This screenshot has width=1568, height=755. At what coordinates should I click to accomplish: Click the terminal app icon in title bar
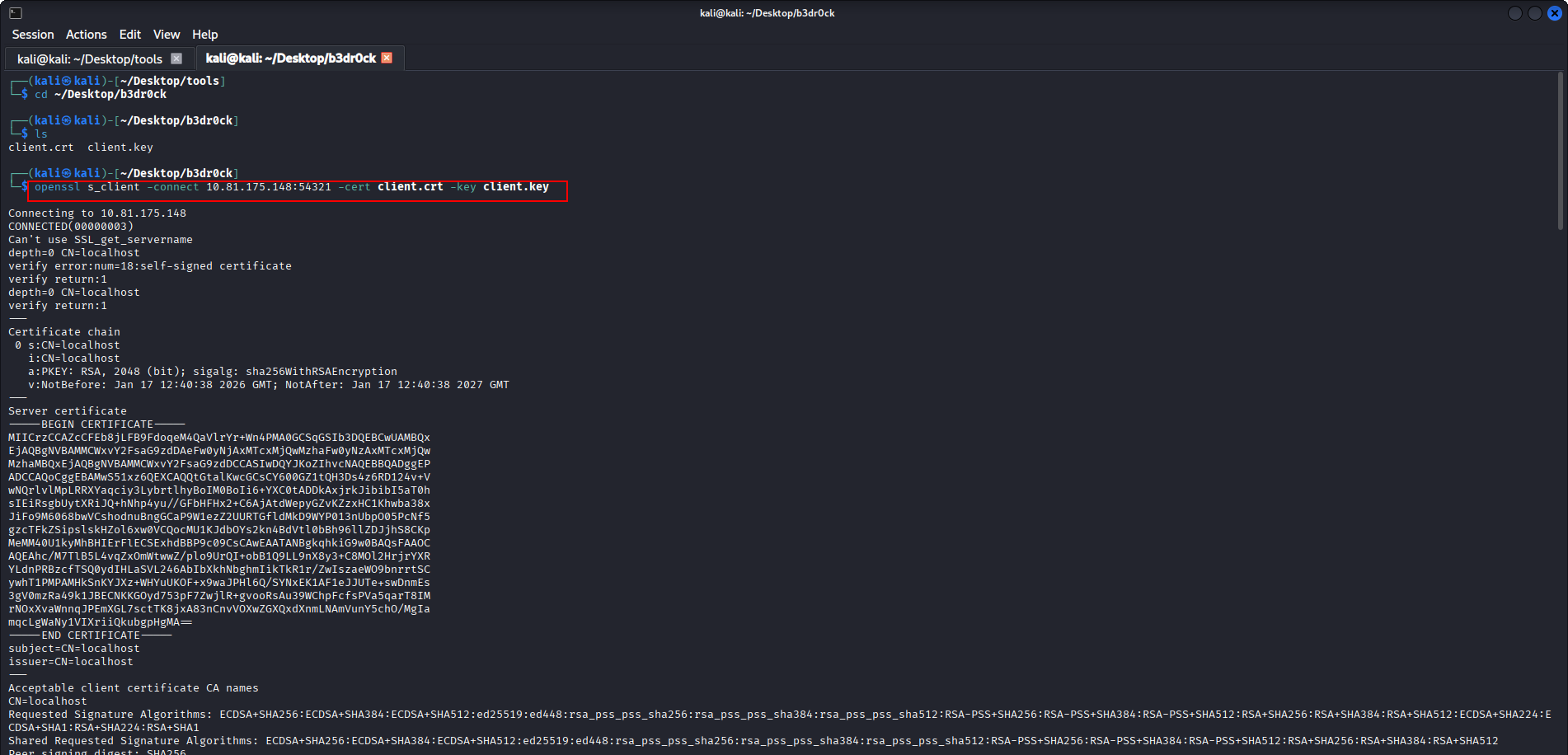(16, 13)
